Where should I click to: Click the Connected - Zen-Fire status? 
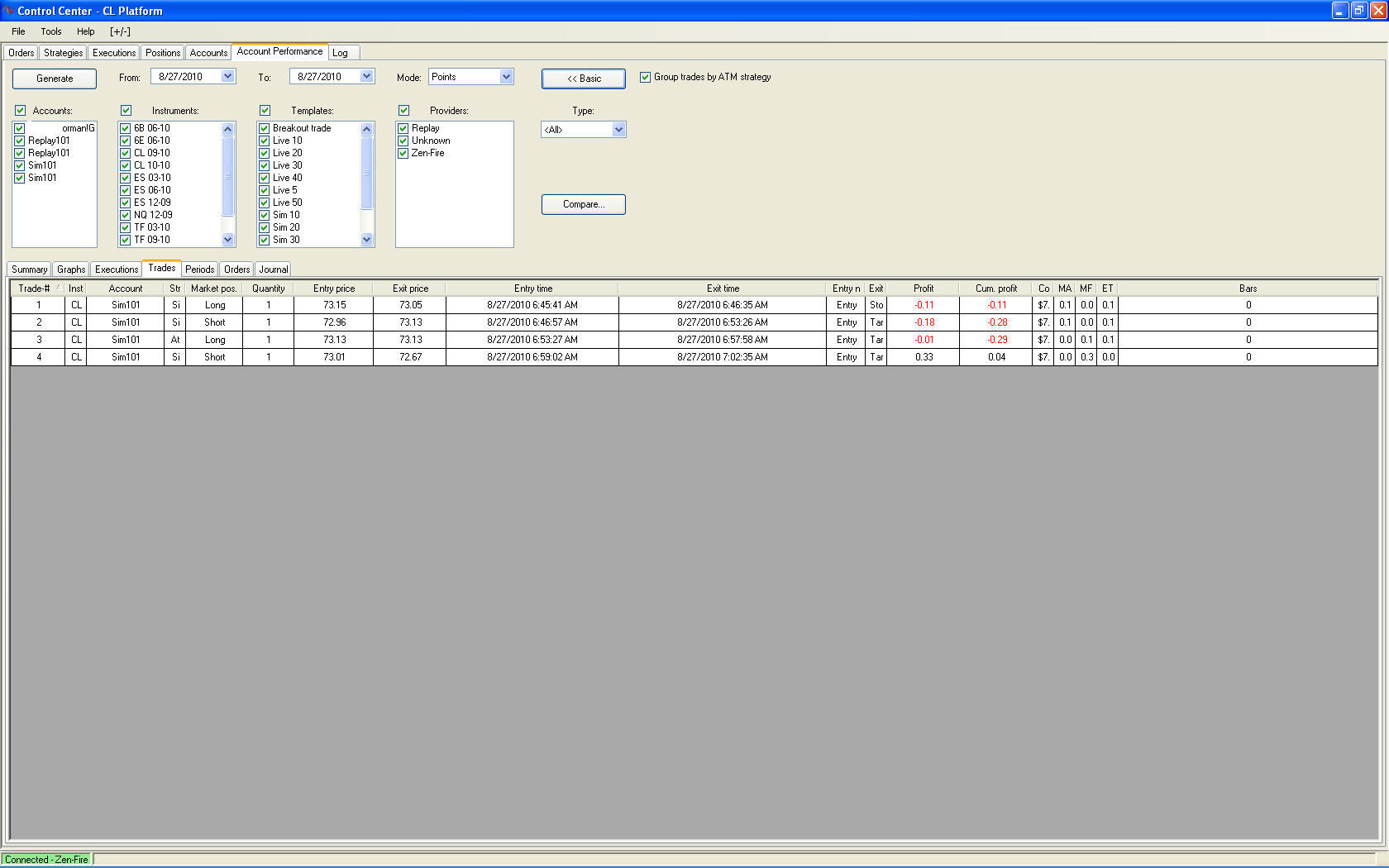(47, 860)
